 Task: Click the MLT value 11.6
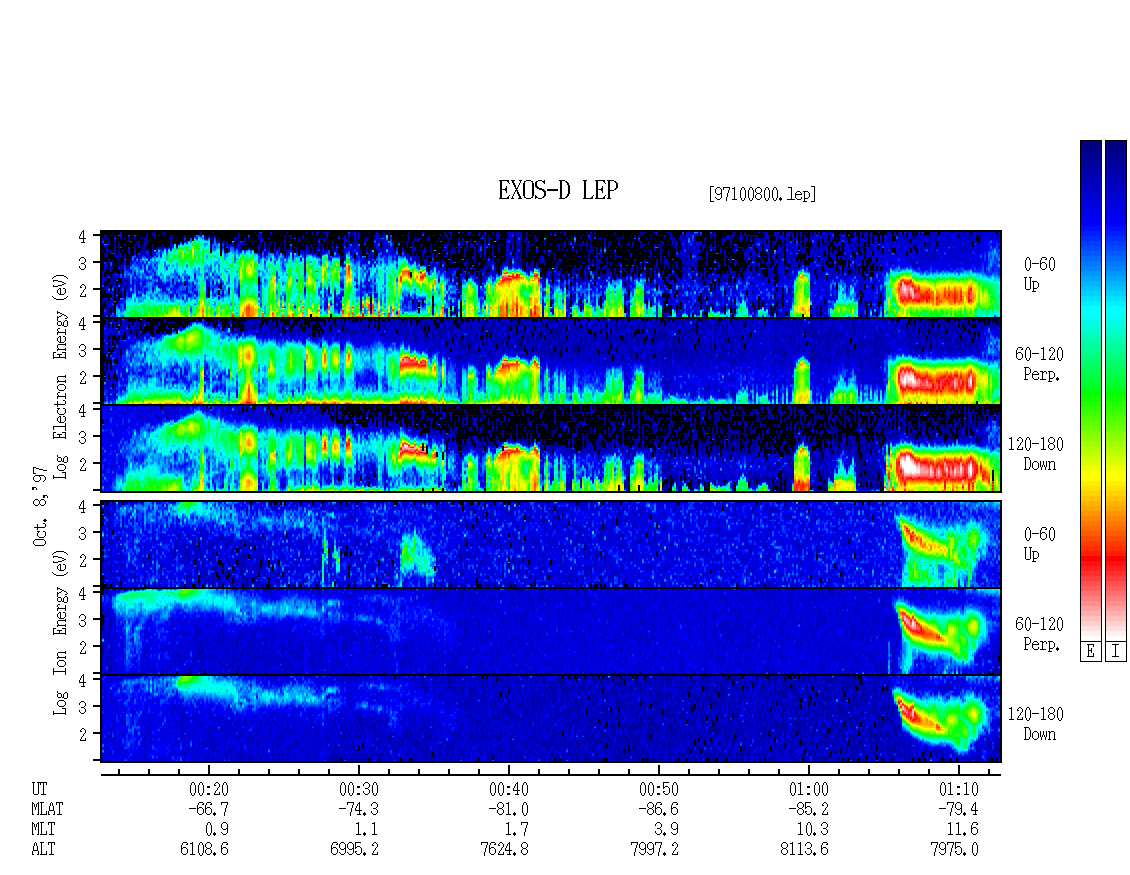coord(963,830)
